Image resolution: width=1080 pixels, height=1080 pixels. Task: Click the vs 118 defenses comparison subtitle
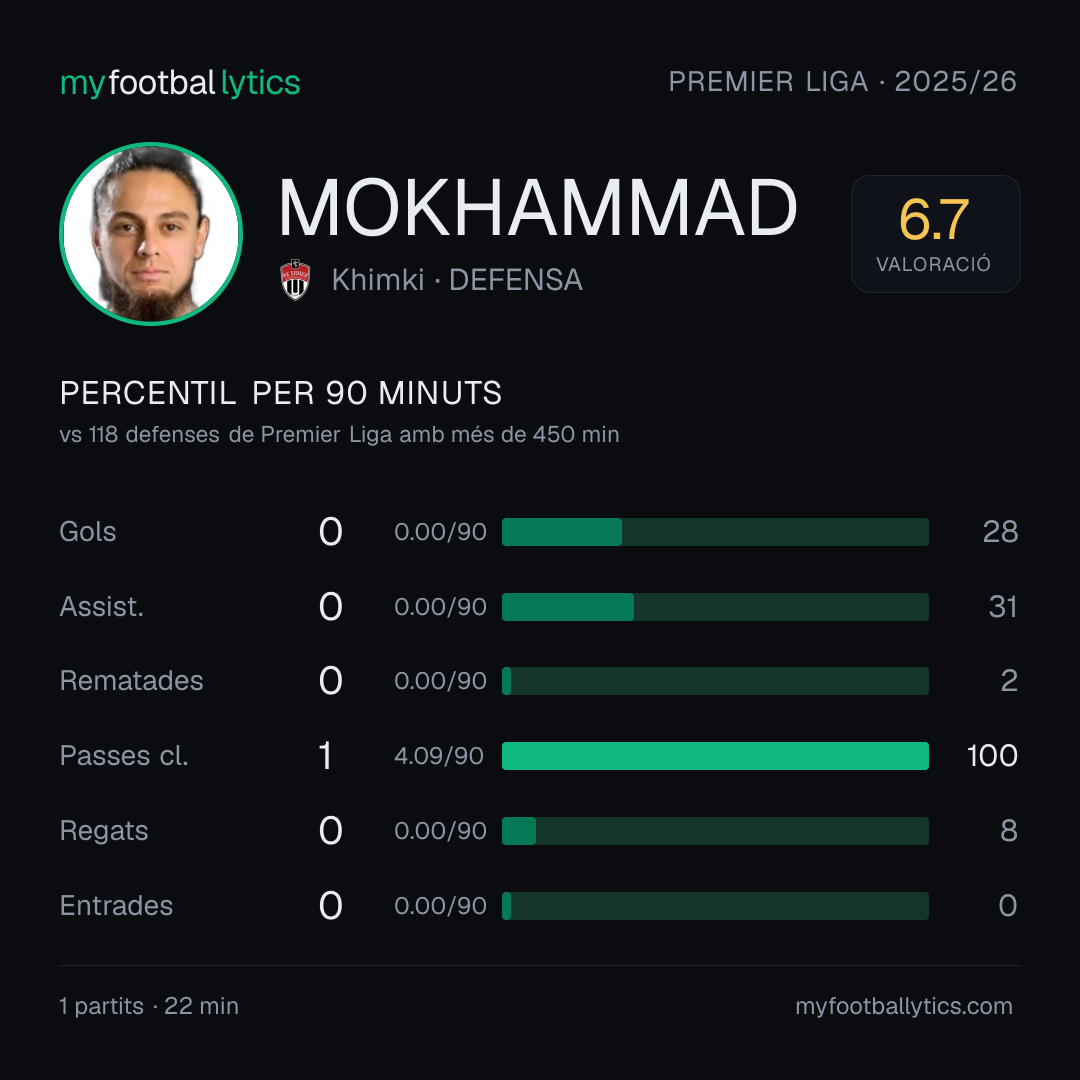[x=340, y=435]
